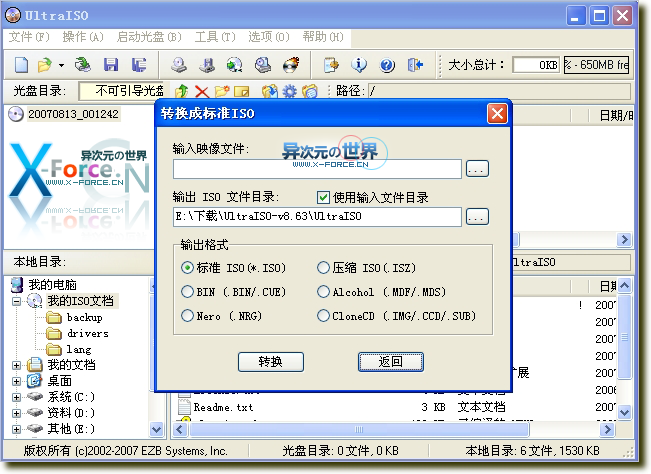Click the blue gear properties icon
The image size is (651, 474).
[x=290, y=91]
